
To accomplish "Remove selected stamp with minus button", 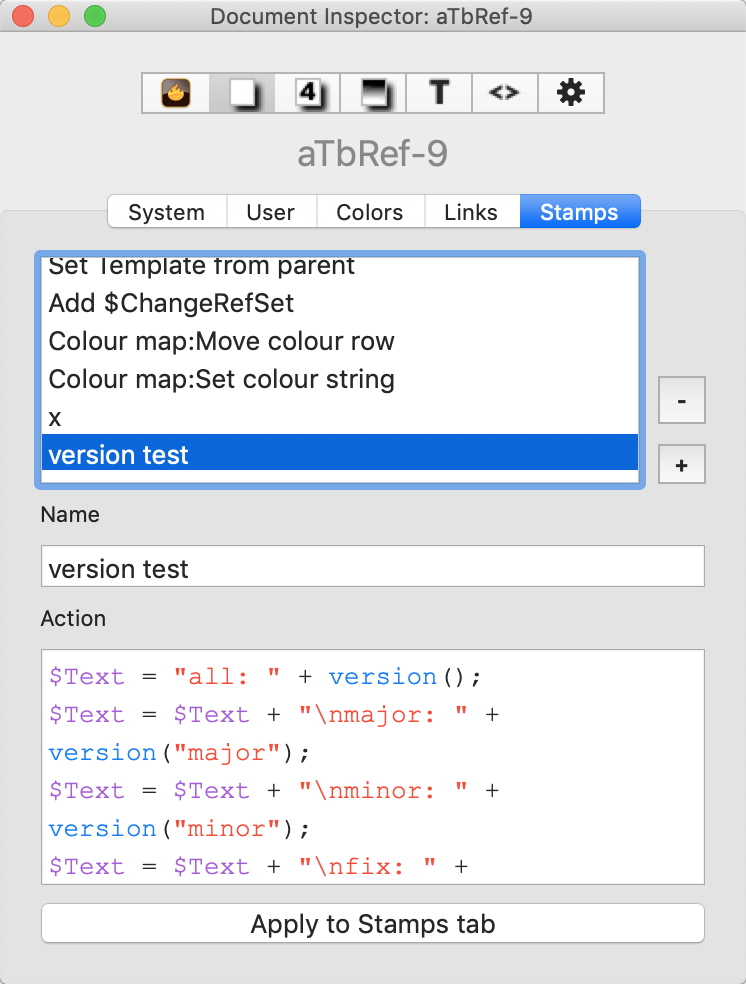I will pos(681,400).
